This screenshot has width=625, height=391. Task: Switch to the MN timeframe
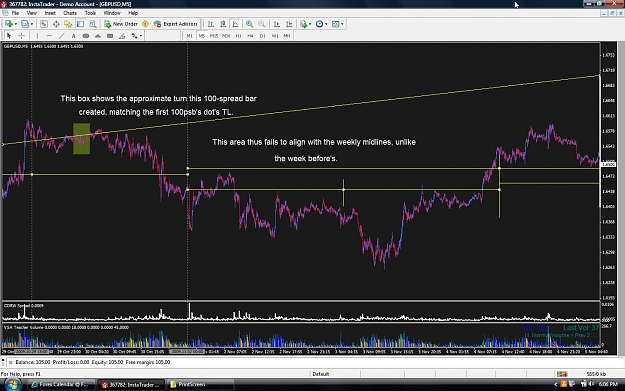pyautogui.click(x=287, y=36)
